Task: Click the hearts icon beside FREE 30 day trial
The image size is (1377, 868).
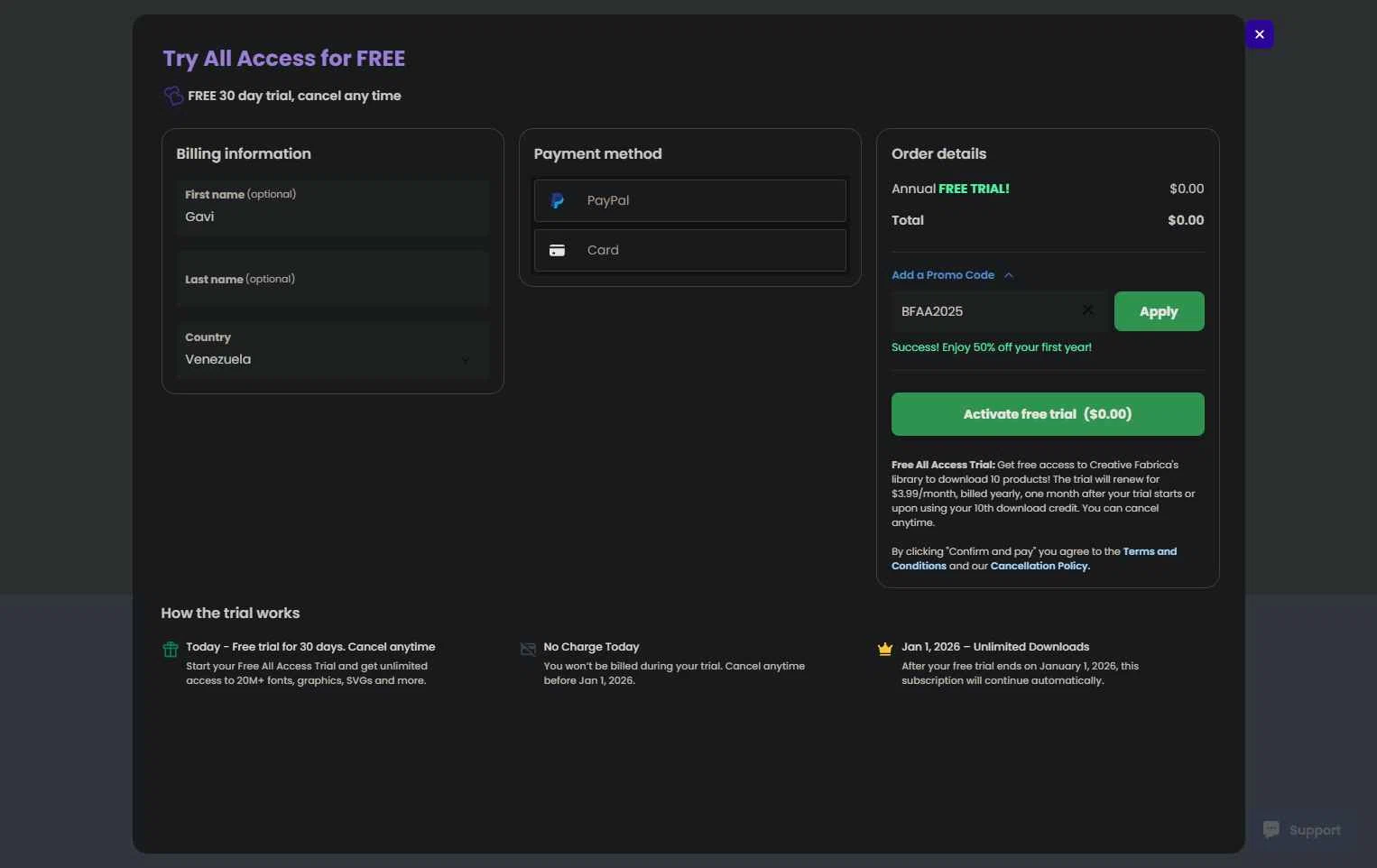Action: coord(173,96)
